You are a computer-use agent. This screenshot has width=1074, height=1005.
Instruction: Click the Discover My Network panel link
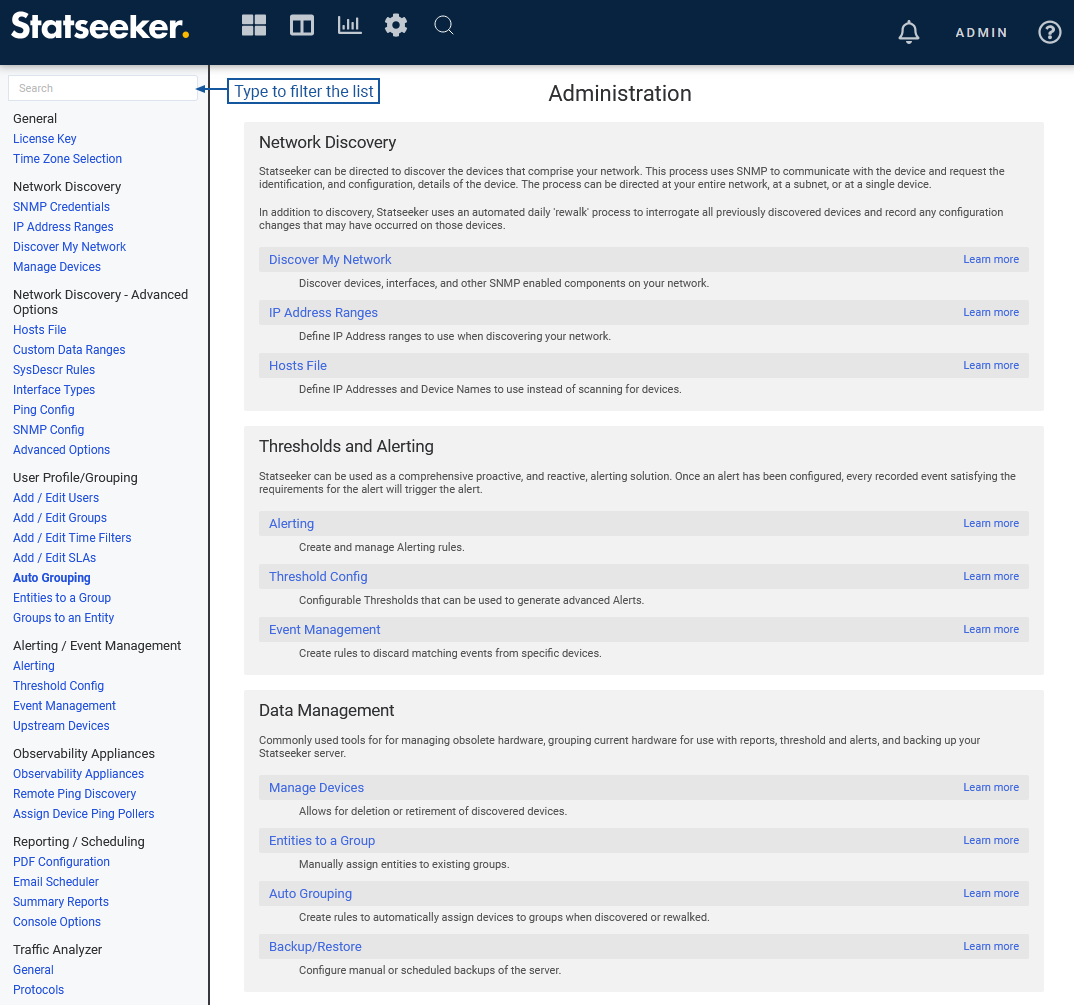click(x=330, y=260)
